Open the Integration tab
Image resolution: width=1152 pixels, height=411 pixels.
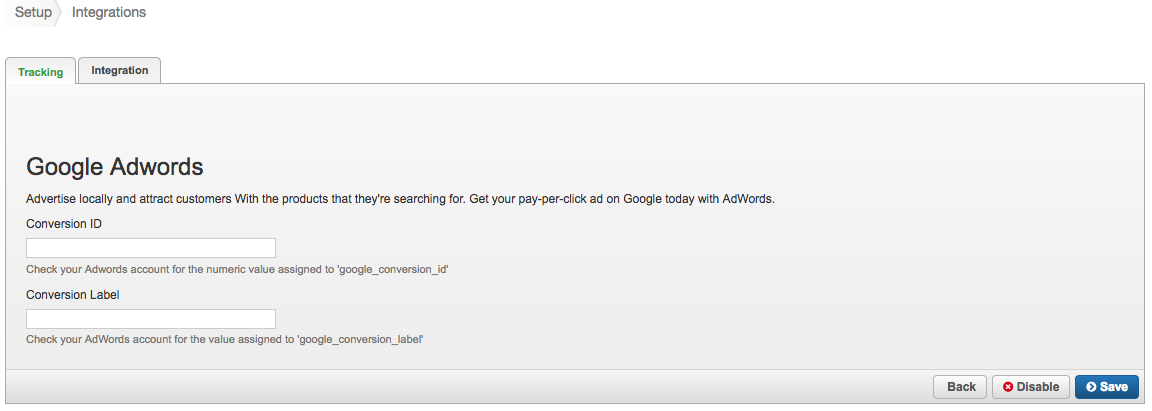[x=119, y=70]
